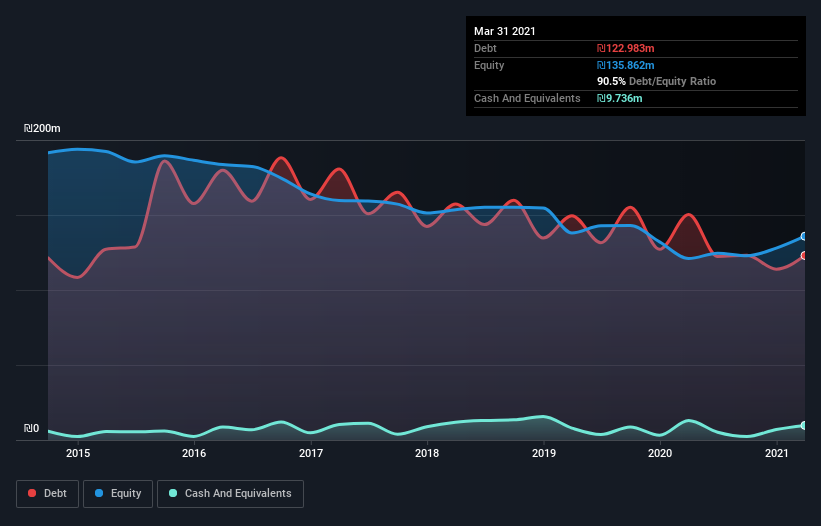Click the Debt value ₪122.983m

coord(626,48)
